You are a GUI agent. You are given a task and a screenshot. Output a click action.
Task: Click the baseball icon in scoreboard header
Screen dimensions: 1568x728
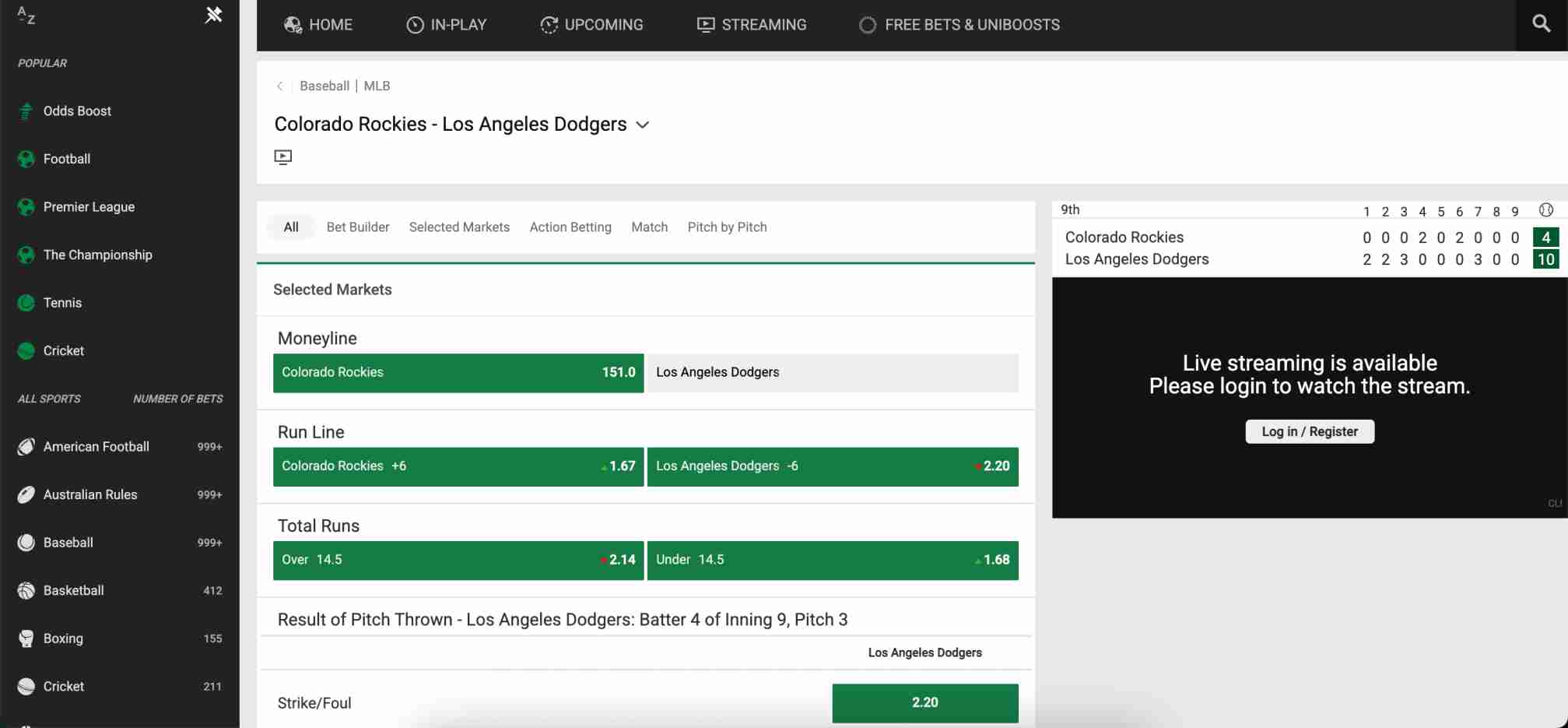tap(1546, 209)
